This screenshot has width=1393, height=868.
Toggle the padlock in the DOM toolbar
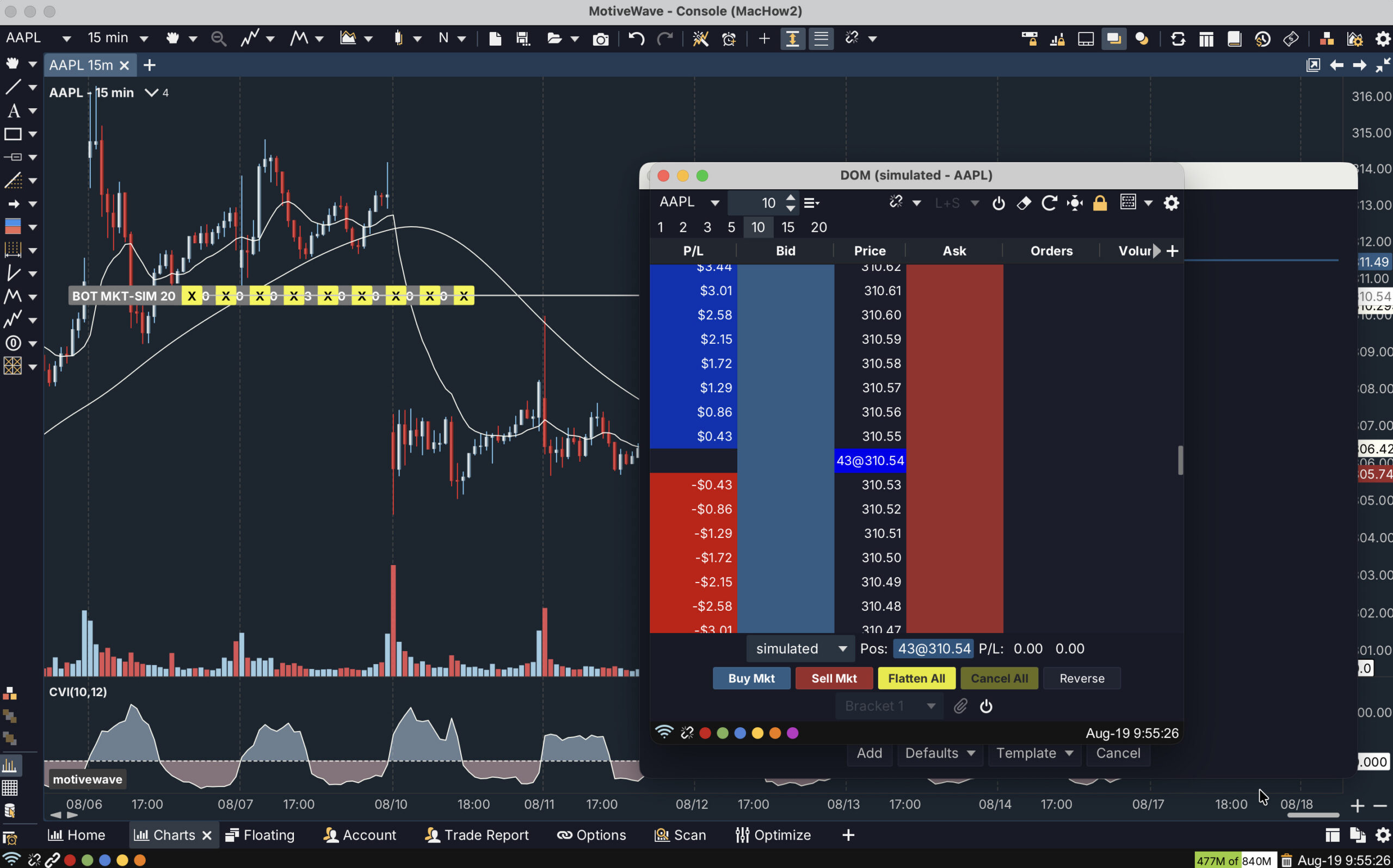1100,203
